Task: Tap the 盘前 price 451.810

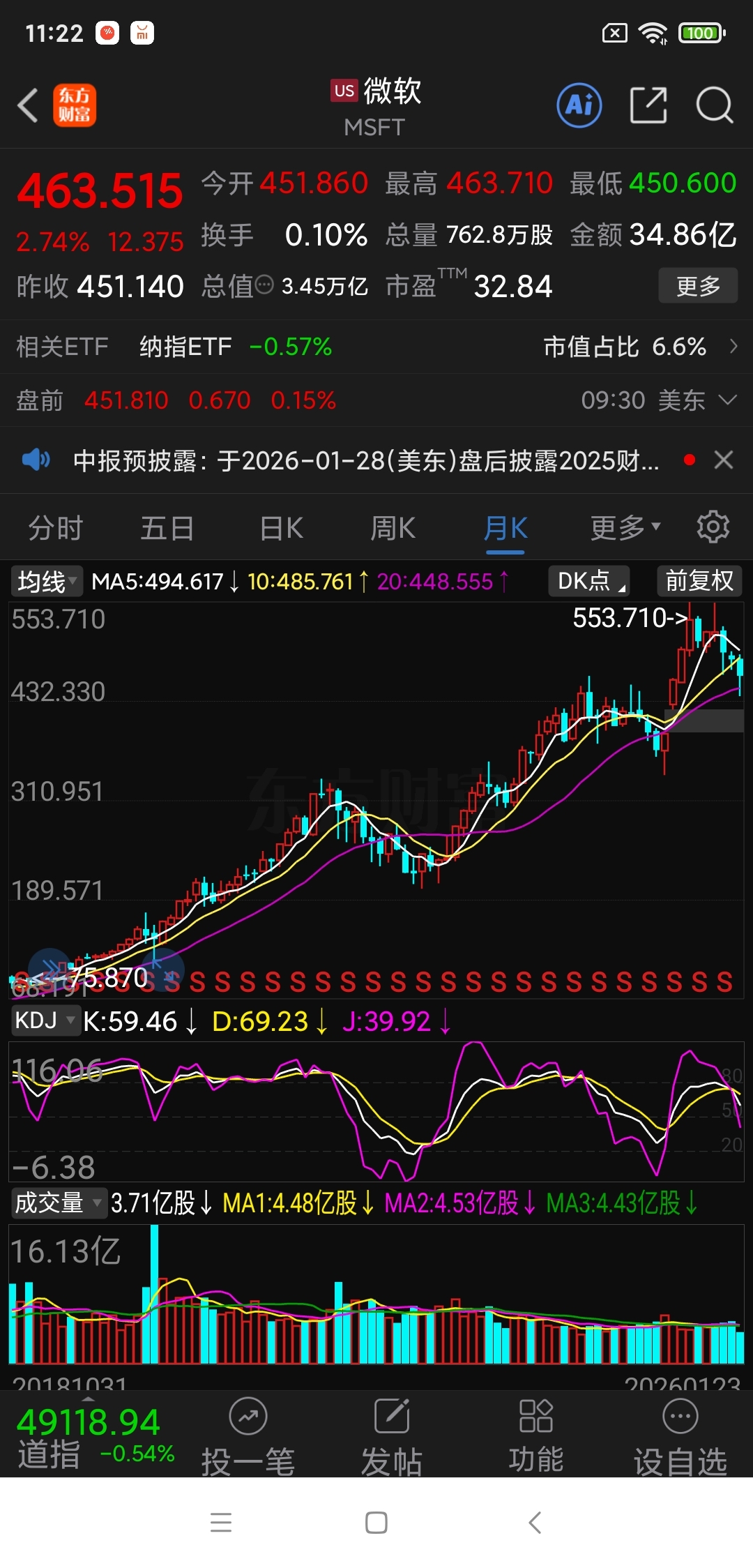Action: click(x=126, y=400)
